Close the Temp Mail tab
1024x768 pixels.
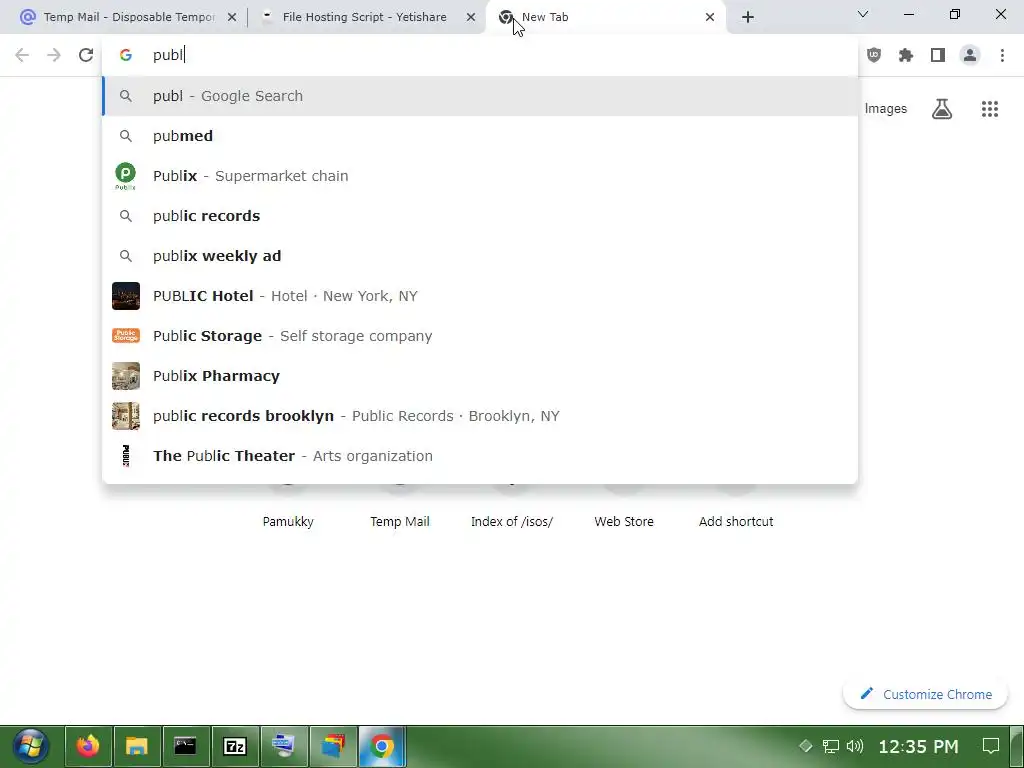[x=232, y=17]
